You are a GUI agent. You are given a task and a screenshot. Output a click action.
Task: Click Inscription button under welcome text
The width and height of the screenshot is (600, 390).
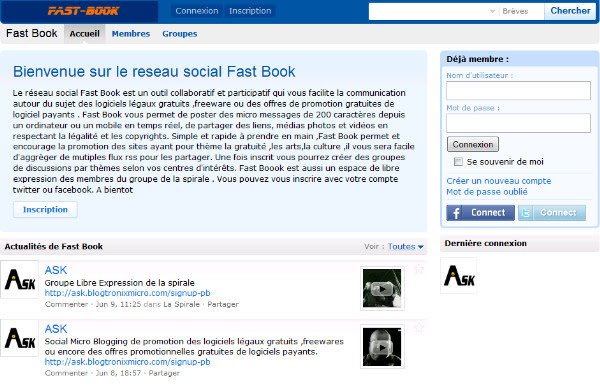(45, 209)
